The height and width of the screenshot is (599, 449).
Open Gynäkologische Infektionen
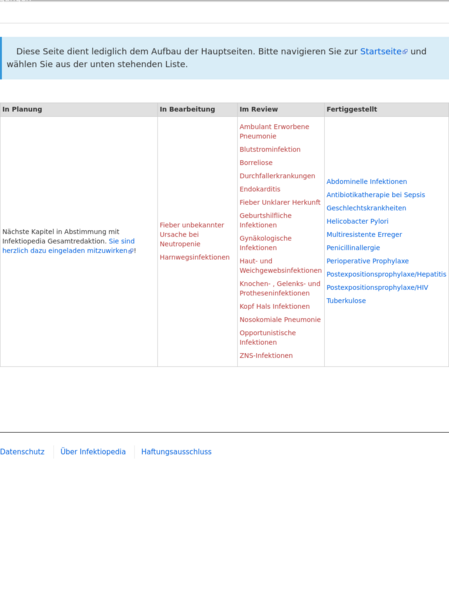[266, 243]
